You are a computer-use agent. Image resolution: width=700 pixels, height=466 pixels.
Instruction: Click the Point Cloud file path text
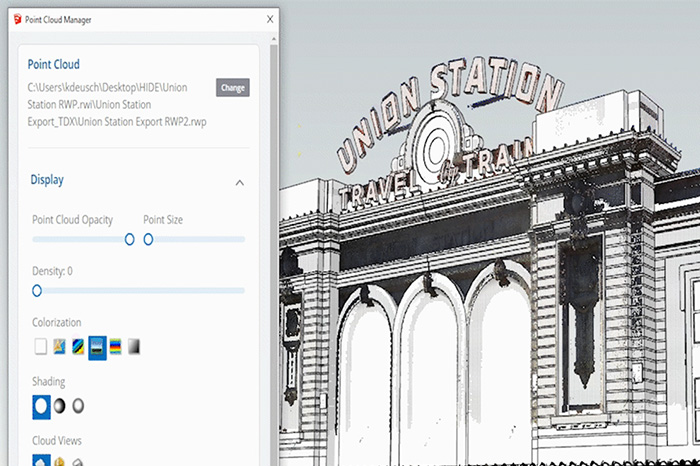click(117, 104)
